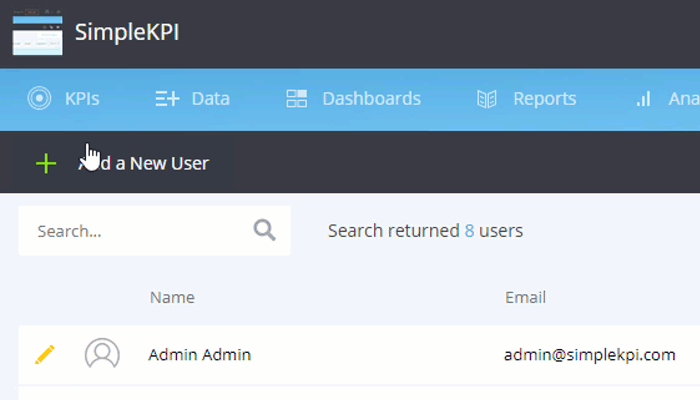
Task: Edit Admin Admin with pencil icon
Action: 45,354
